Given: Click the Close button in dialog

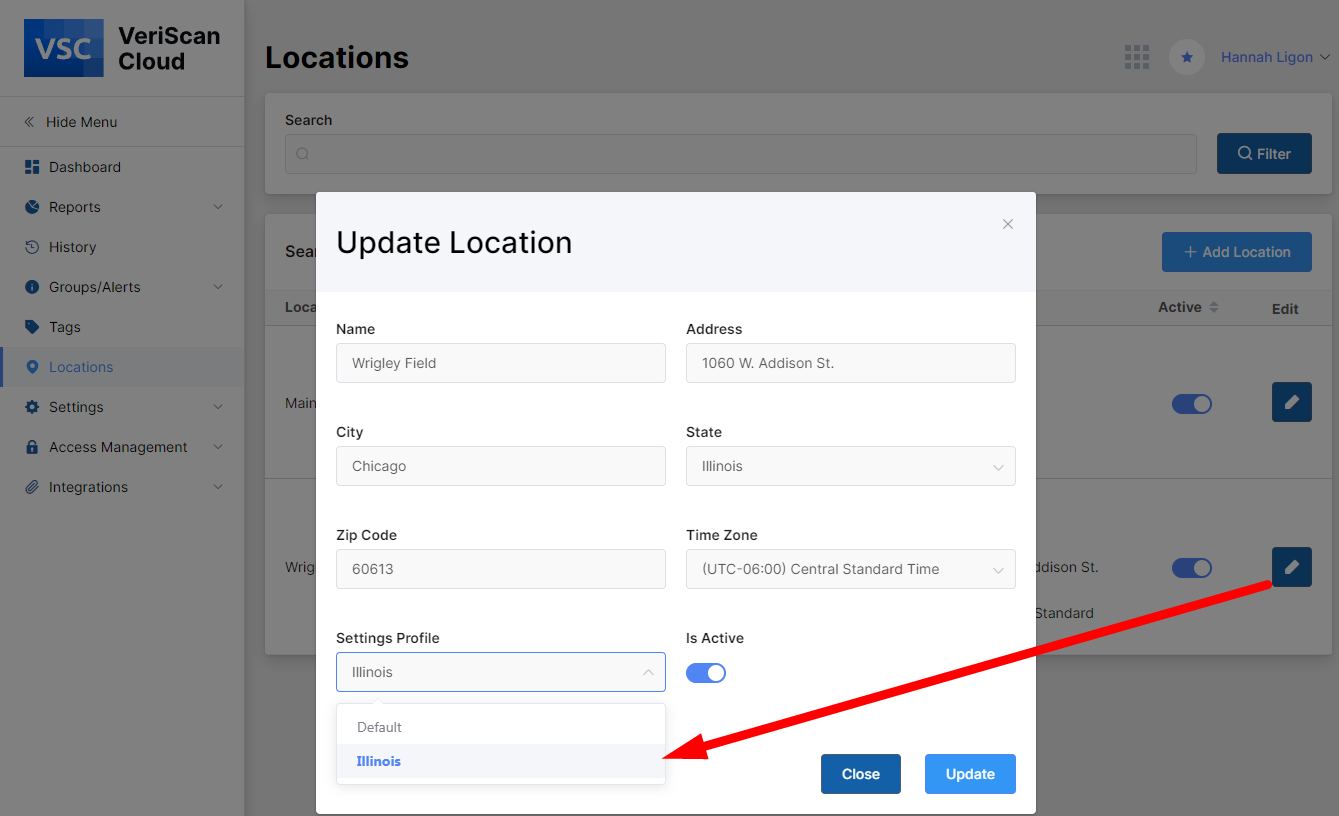Looking at the screenshot, I should [x=861, y=774].
